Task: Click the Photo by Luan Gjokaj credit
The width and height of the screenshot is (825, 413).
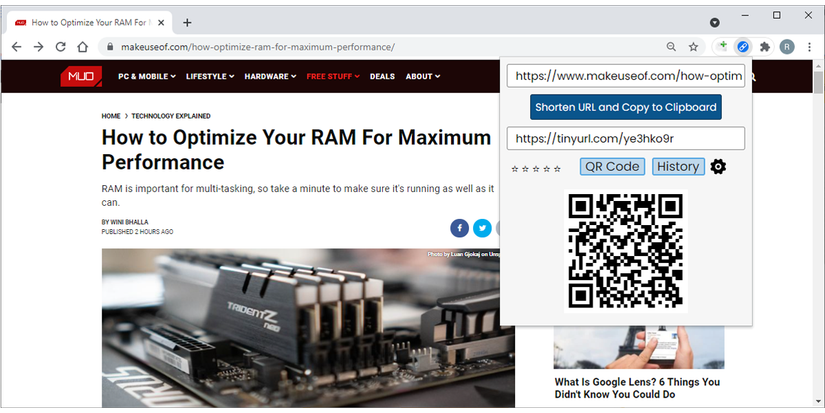Action: [463, 255]
